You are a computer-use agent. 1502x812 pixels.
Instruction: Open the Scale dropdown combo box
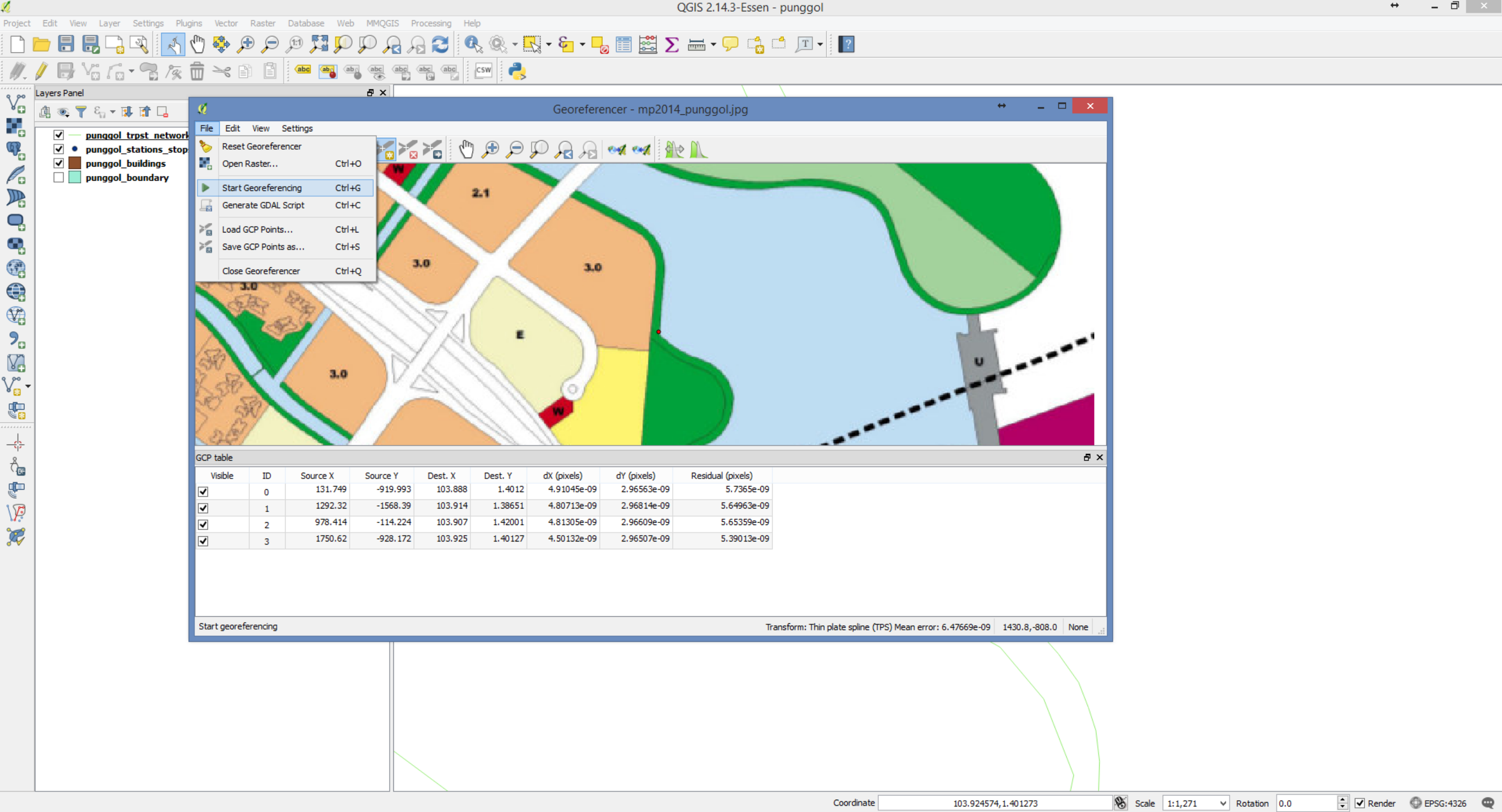[x=1195, y=803]
